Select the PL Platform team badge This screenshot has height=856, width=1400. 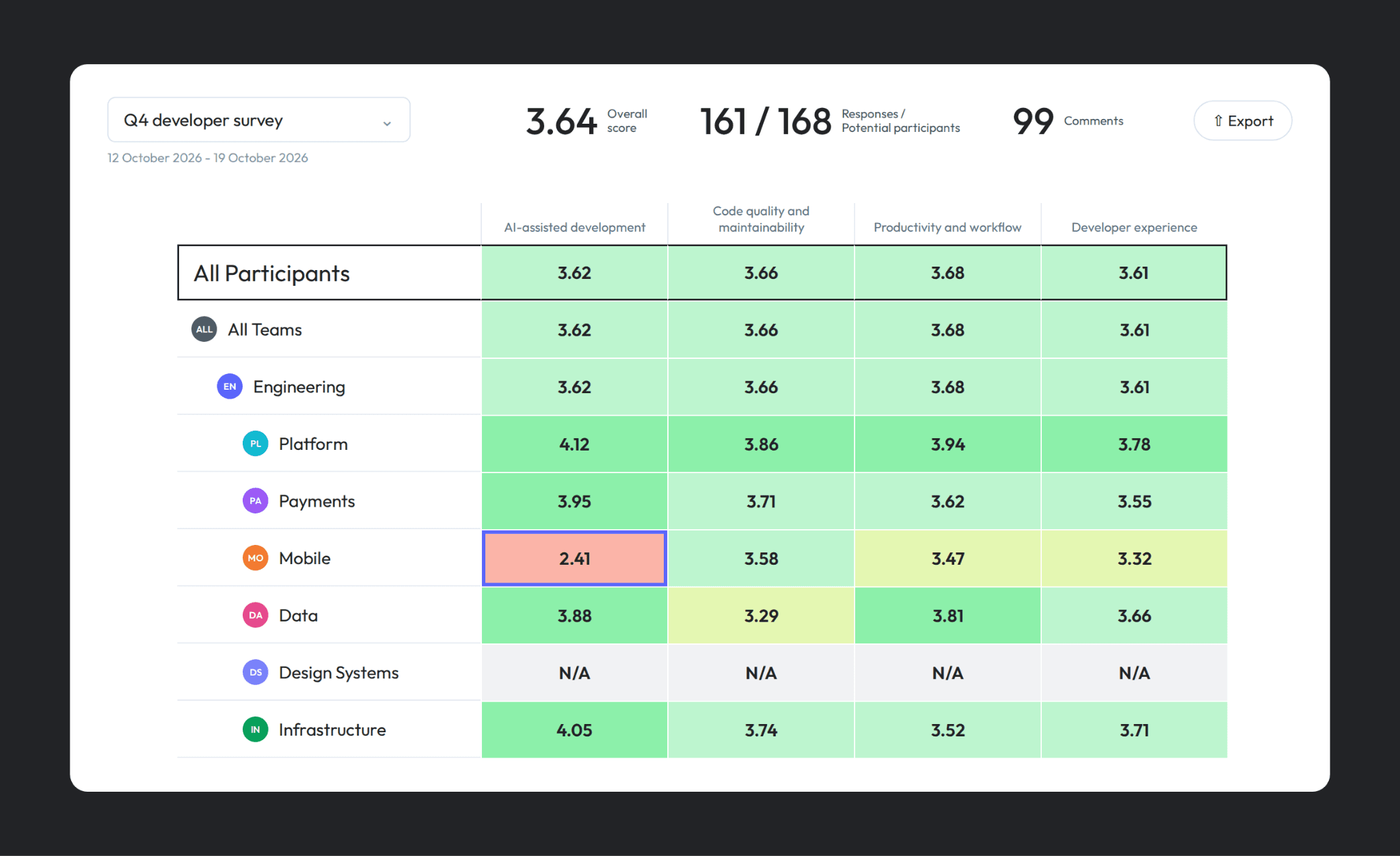(x=256, y=444)
